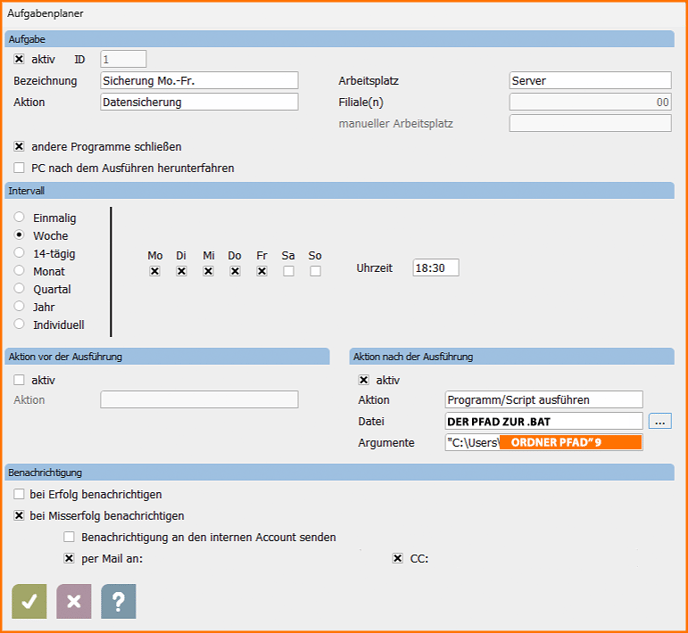This screenshot has width=688, height=633.
Task: Click the file browse ellipsis button
Action: coord(659,421)
